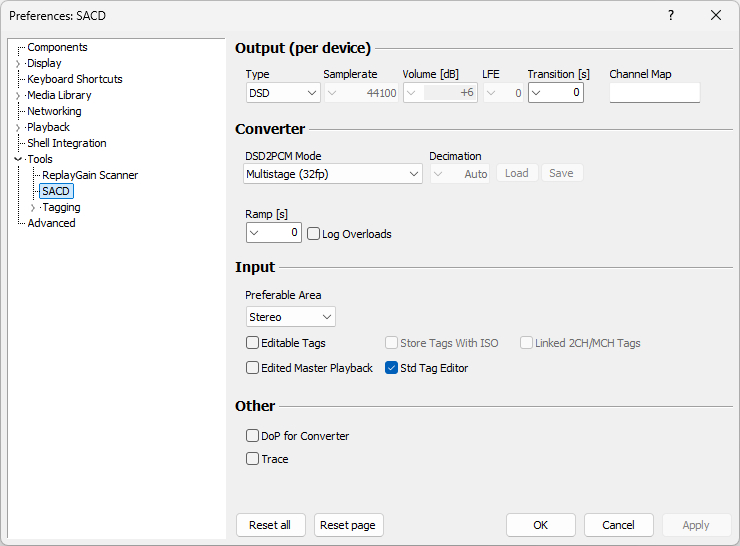
Task: Open the DSD2PCM Mode dropdown
Action: (x=333, y=174)
